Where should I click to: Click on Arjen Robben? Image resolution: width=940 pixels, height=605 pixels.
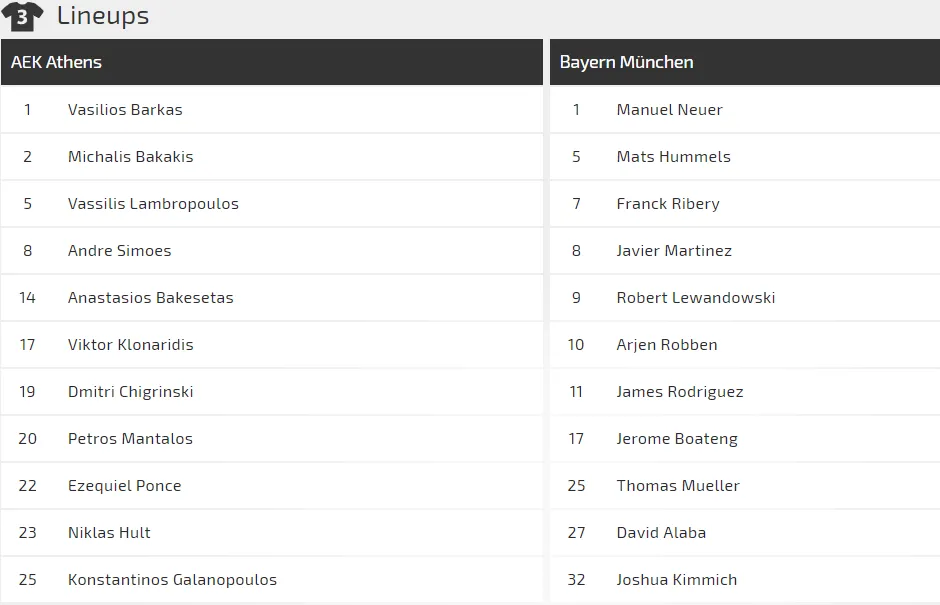pyautogui.click(x=667, y=345)
